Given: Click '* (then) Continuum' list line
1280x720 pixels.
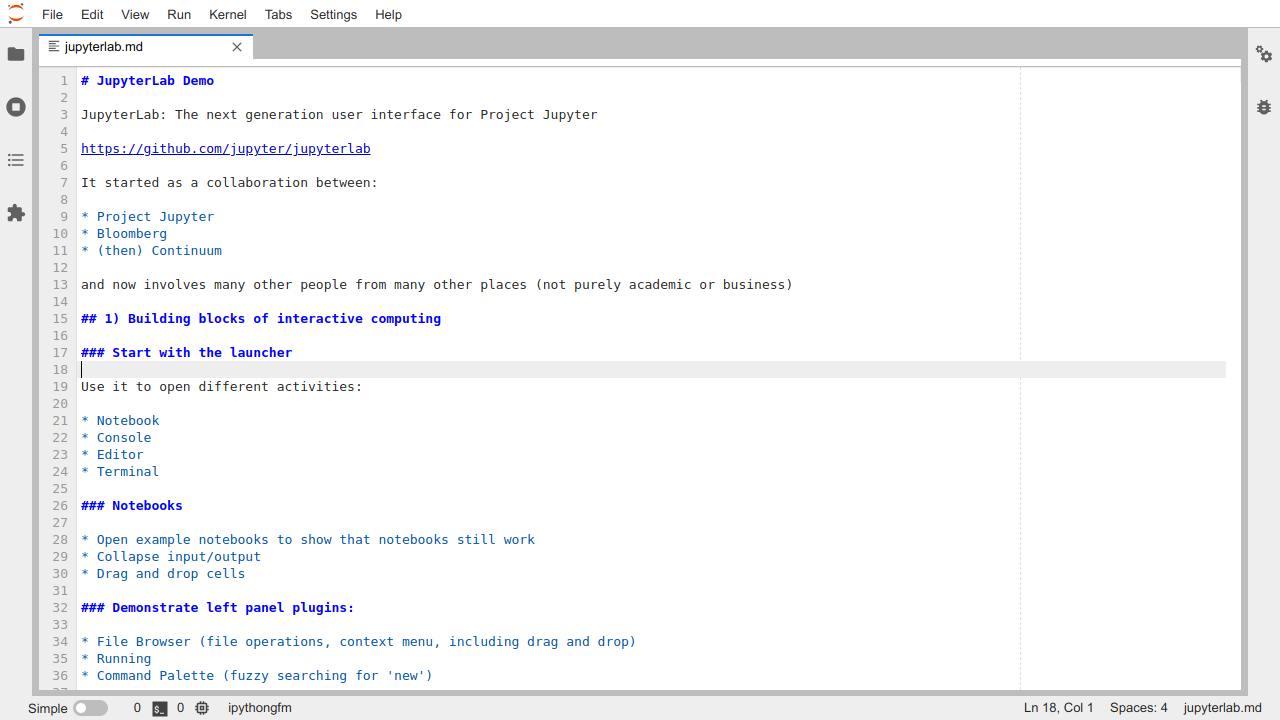Looking at the screenshot, I should click(151, 250).
